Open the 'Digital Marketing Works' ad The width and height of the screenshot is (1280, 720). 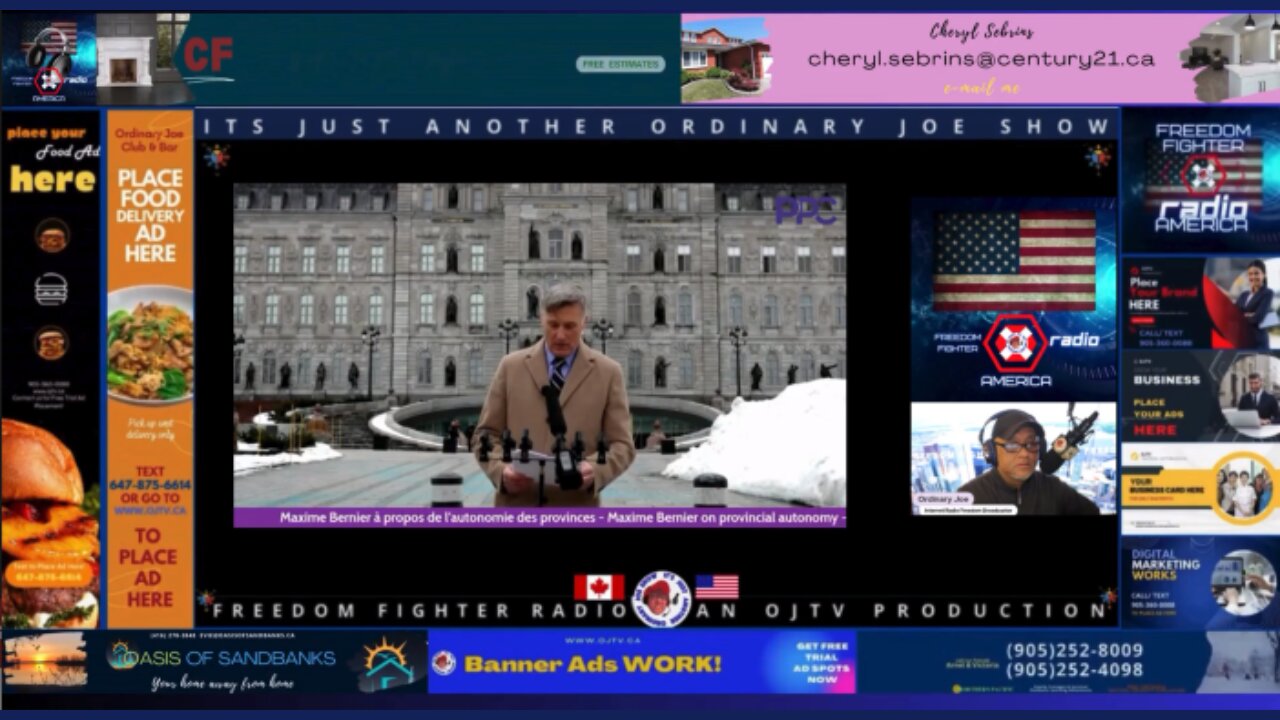pos(1201,583)
